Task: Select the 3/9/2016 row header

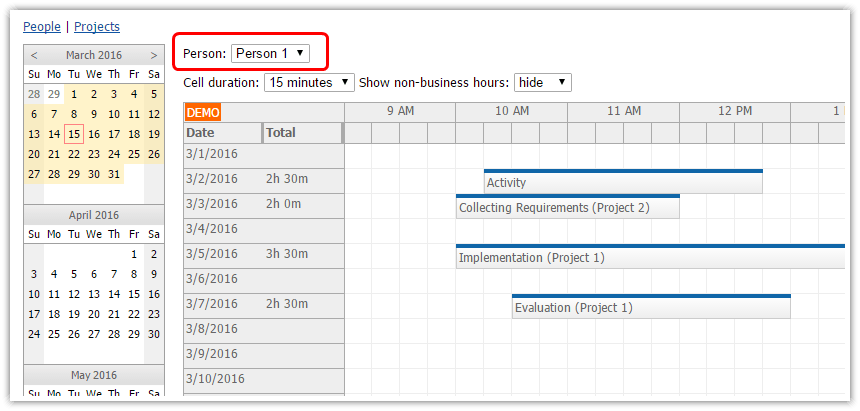Action: tap(264, 356)
